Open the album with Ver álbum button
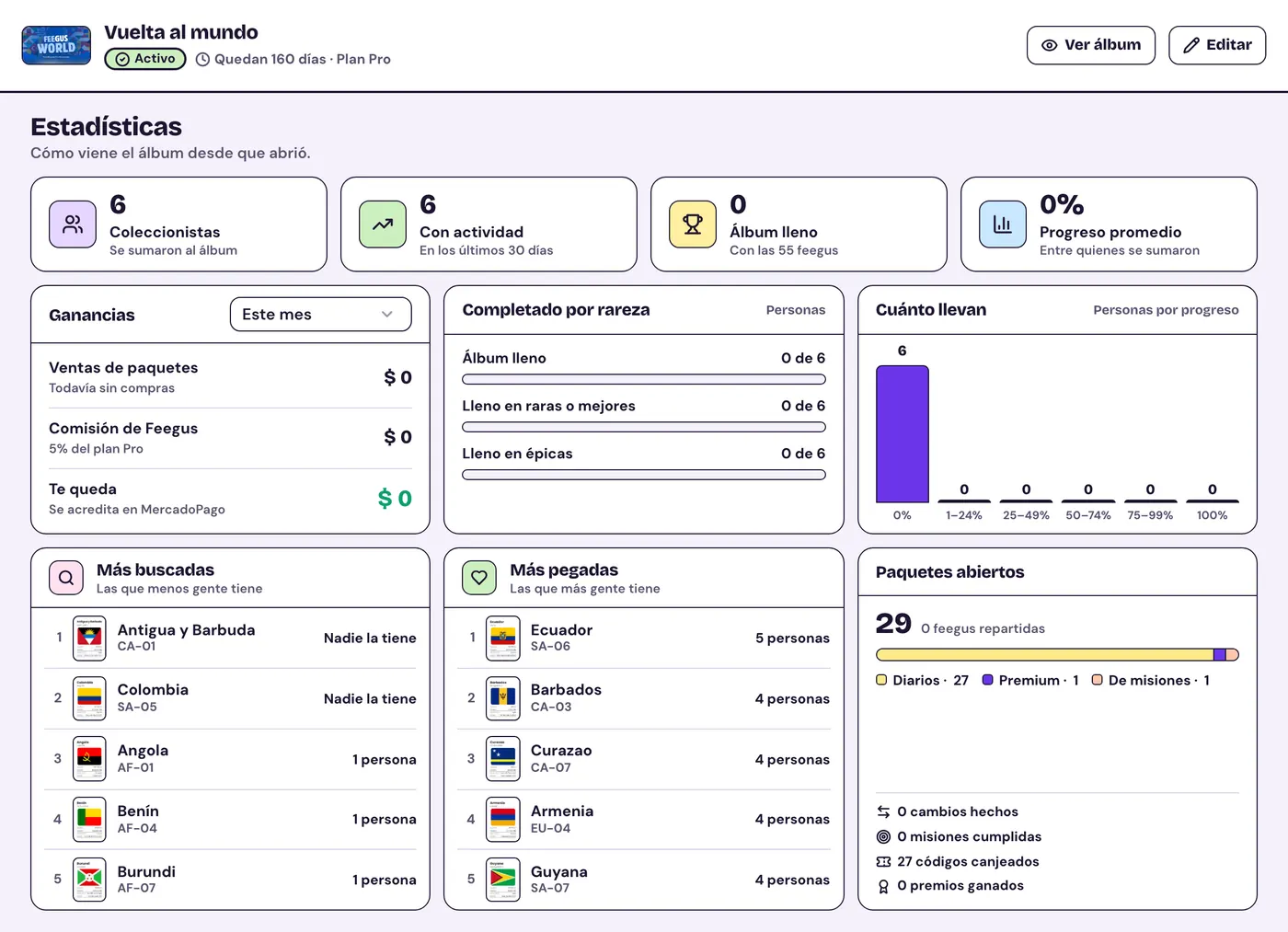The image size is (1288, 932). click(x=1091, y=45)
